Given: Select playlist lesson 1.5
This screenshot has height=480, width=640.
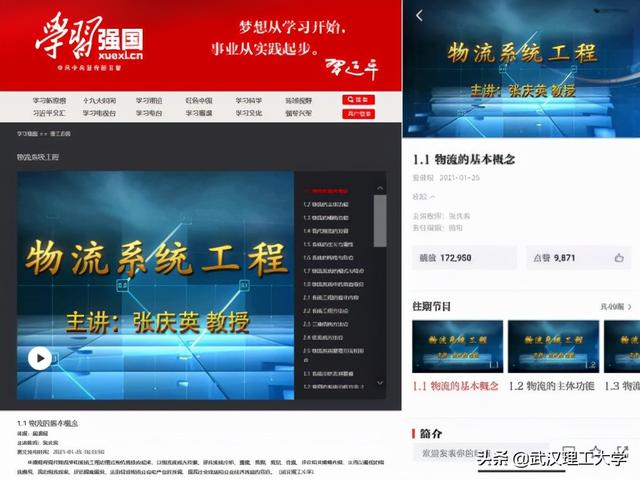Looking at the screenshot, I should 329,244.
